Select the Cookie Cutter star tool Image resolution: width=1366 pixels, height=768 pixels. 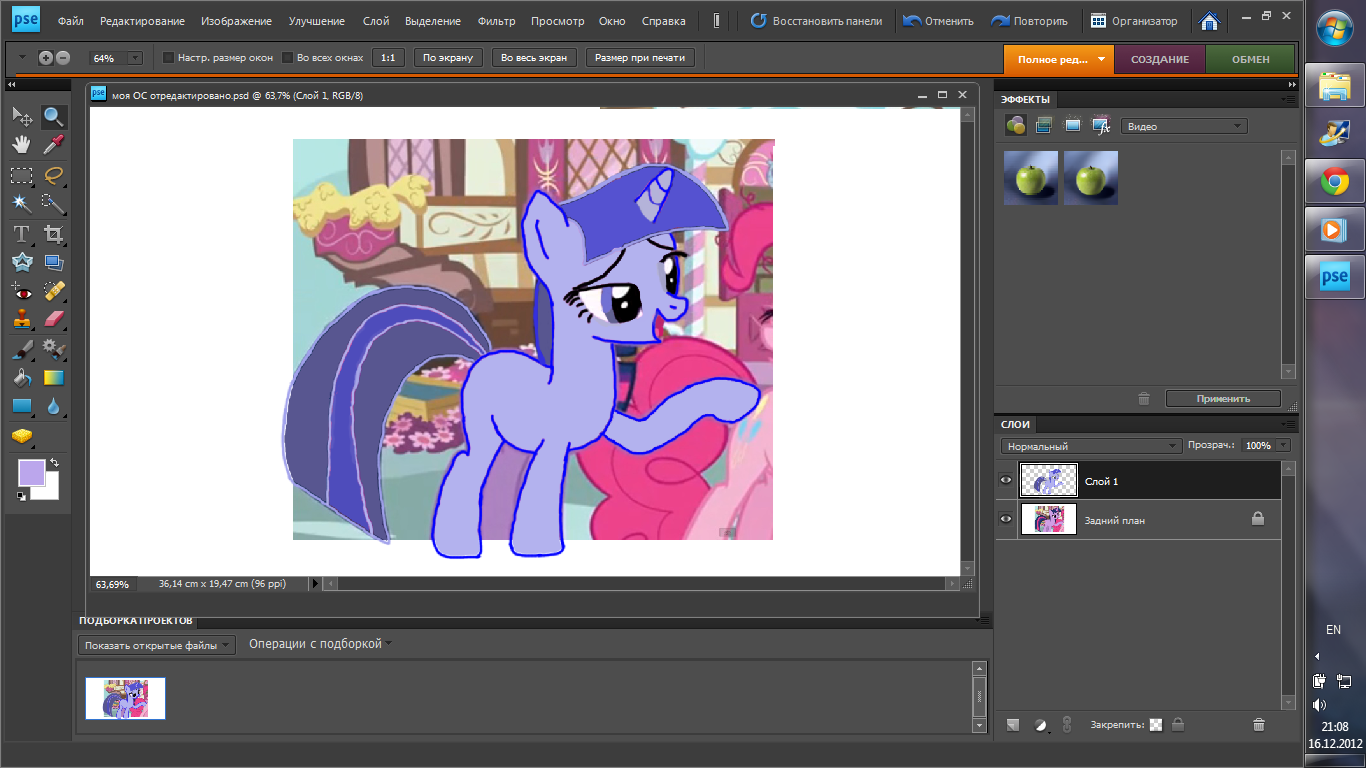pyautogui.click(x=21, y=263)
